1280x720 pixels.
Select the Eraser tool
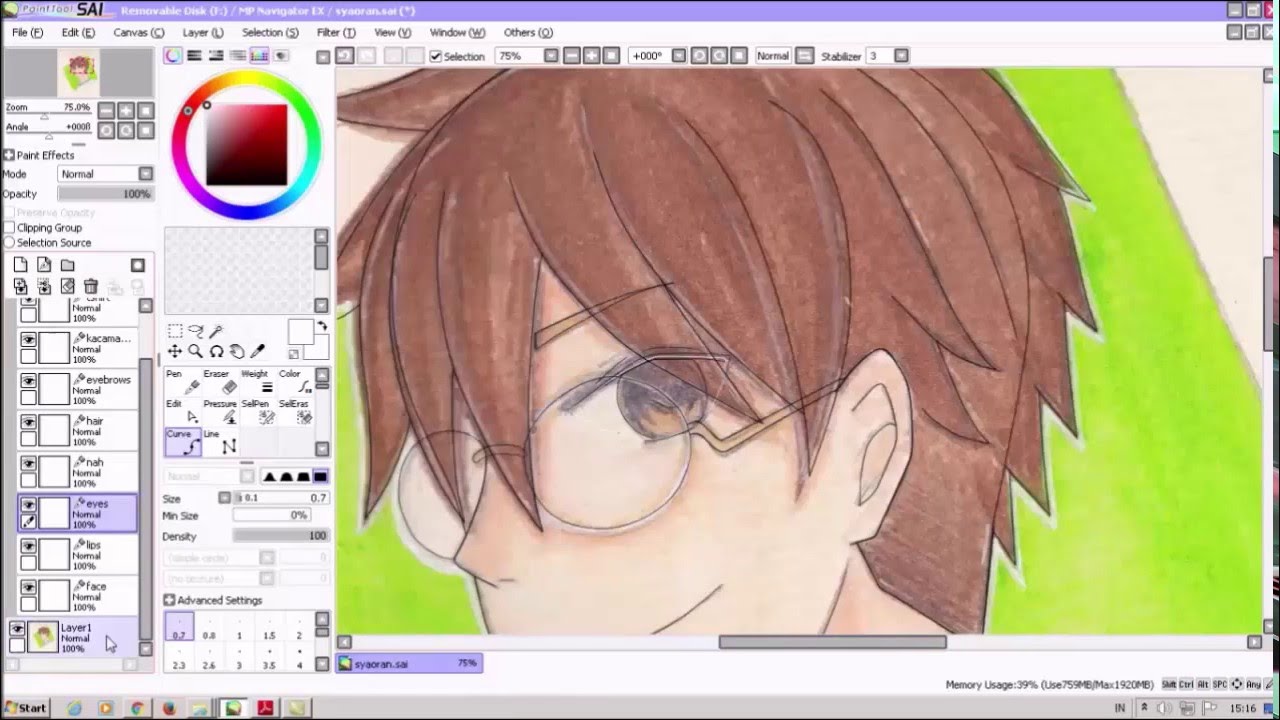220,381
